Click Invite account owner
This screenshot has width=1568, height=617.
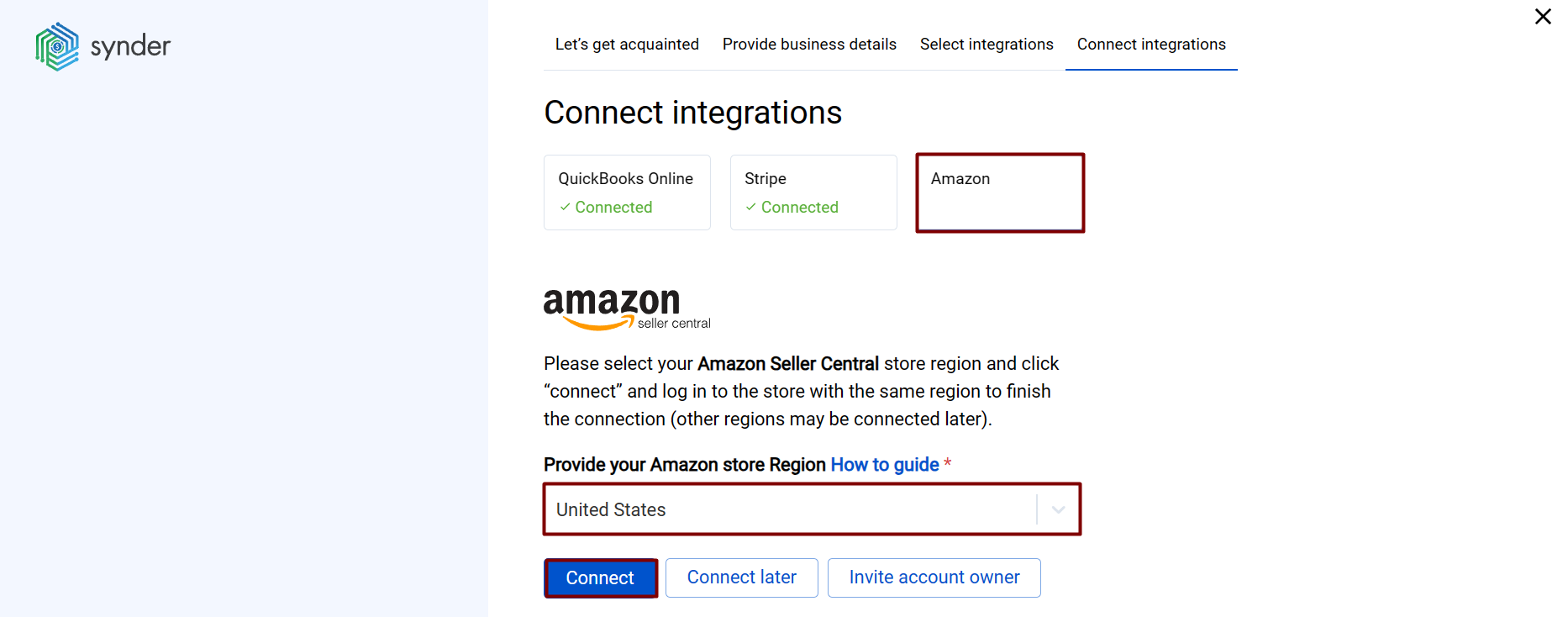point(934,577)
